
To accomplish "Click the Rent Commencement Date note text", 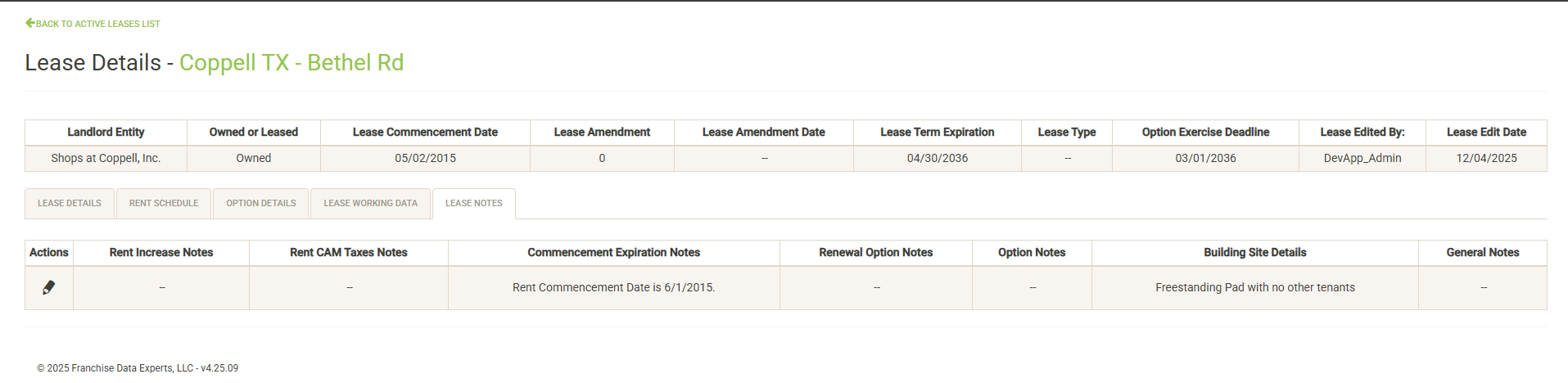I will tap(613, 287).
